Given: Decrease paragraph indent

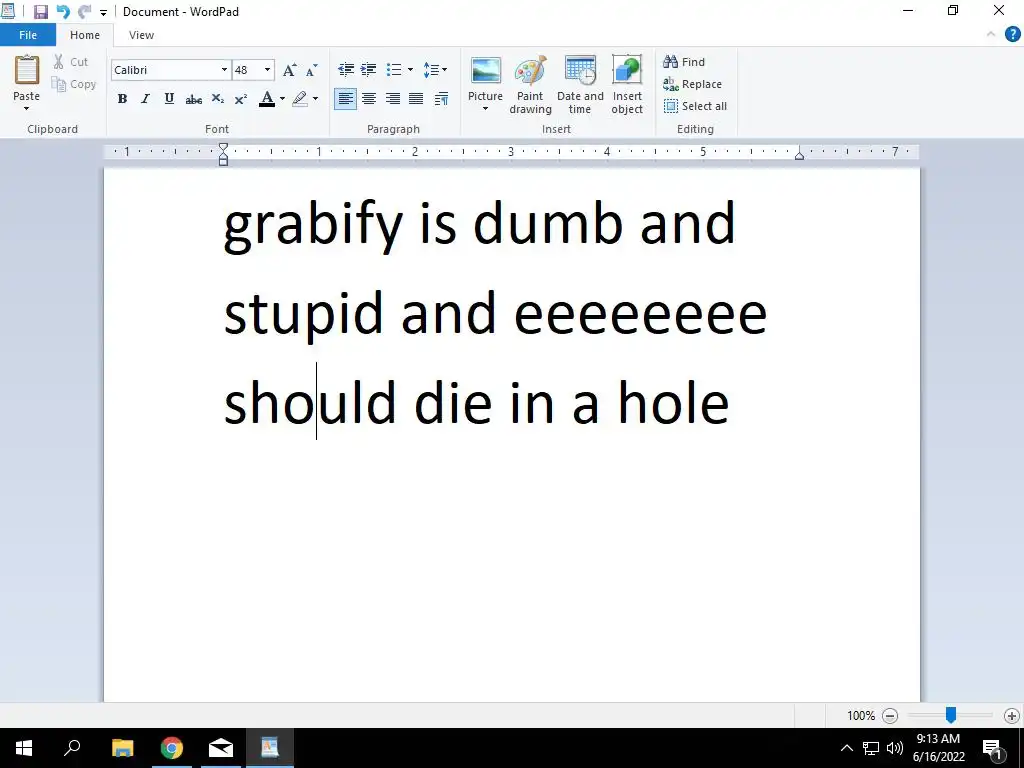Looking at the screenshot, I should click(x=346, y=69).
